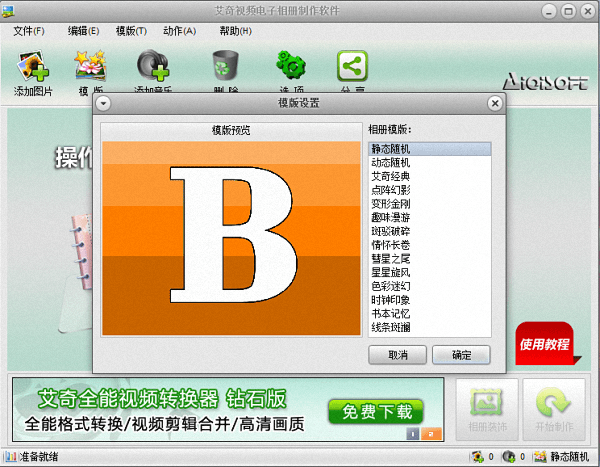The height and width of the screenshot is (467, 600).
Task: Click the status bar template icon
Action: pos(540,457)
